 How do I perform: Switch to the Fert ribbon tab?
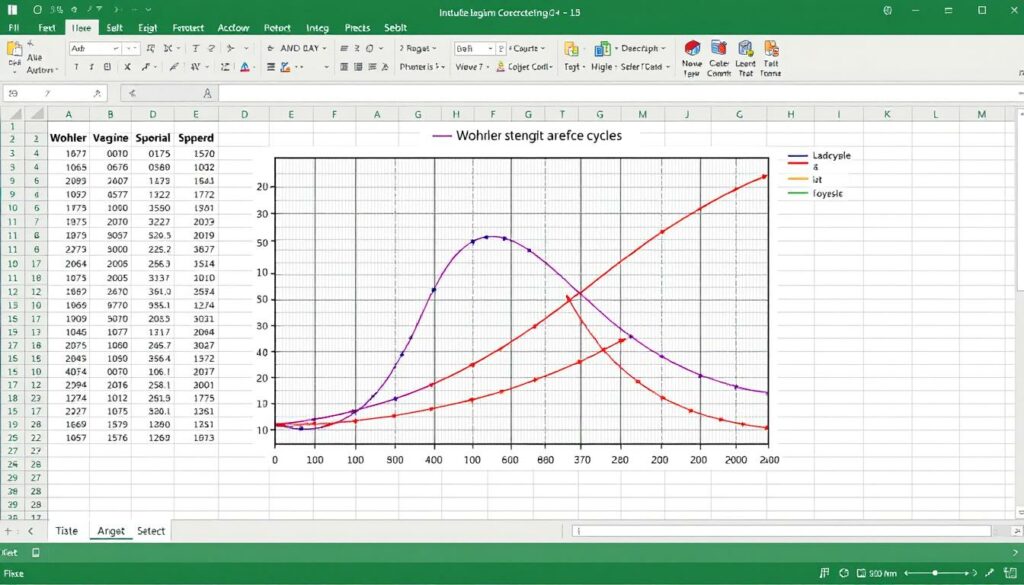click(x=46, y=27)
